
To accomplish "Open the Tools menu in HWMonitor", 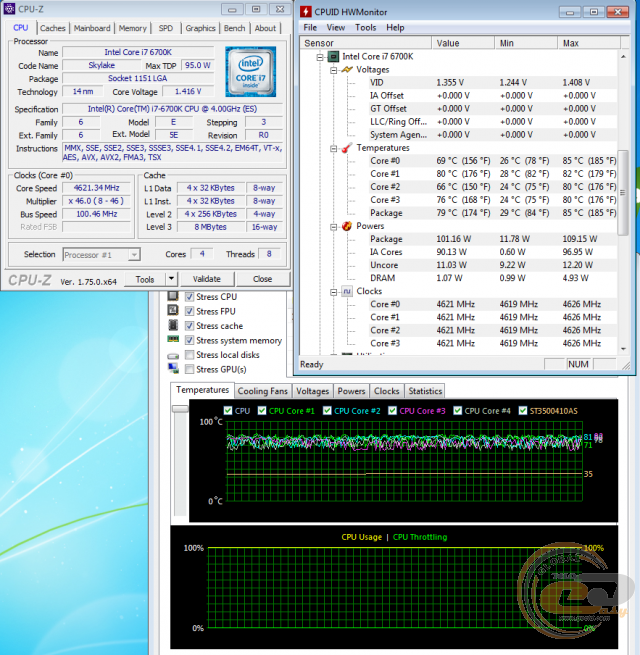I will click(x=366, y=28).
